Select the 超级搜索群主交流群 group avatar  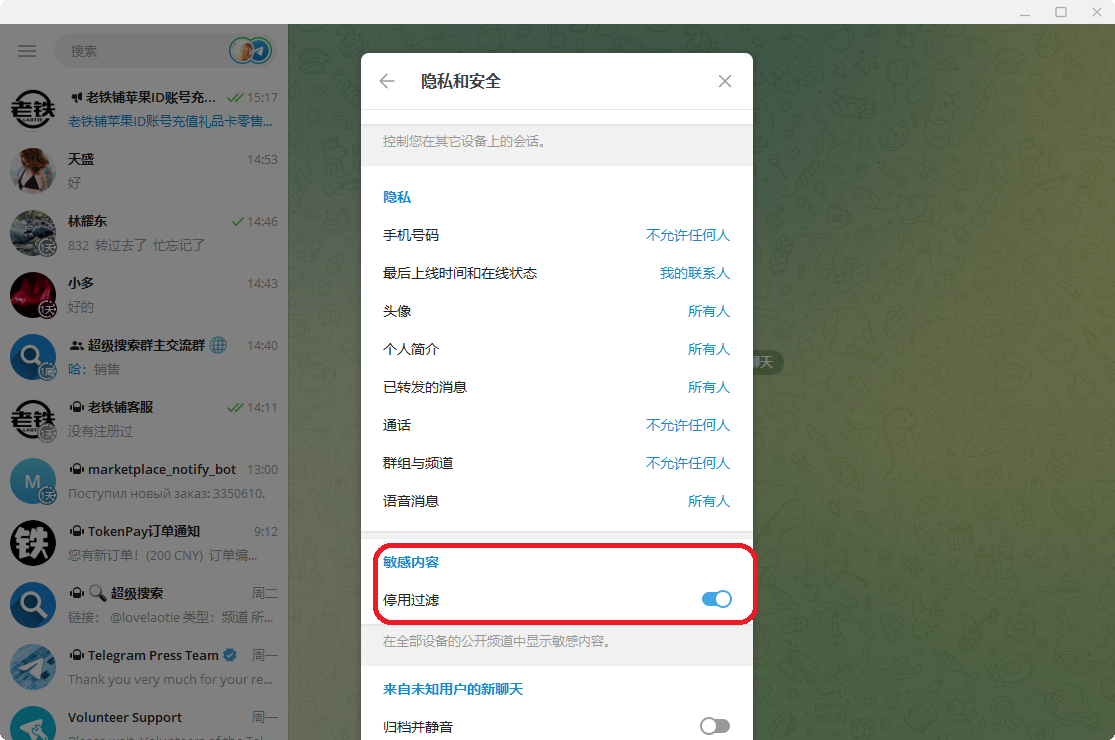pos(33,358)
